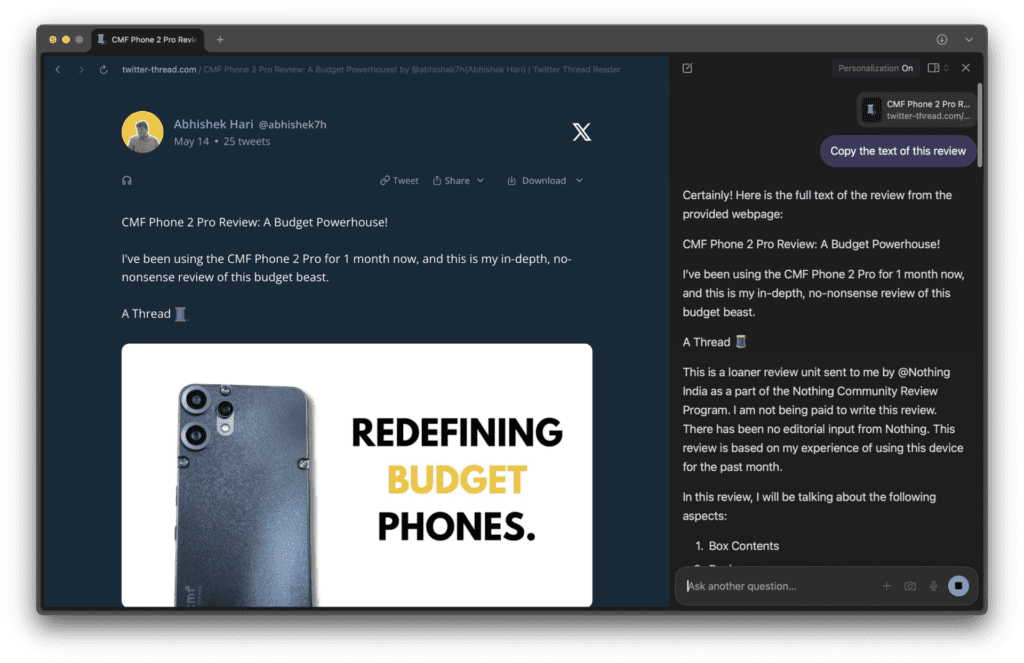Click the 'May 14 • 25 tweets' text
Screen dimensions: 1024x663
pyautogui.click(x=222, y=141)
